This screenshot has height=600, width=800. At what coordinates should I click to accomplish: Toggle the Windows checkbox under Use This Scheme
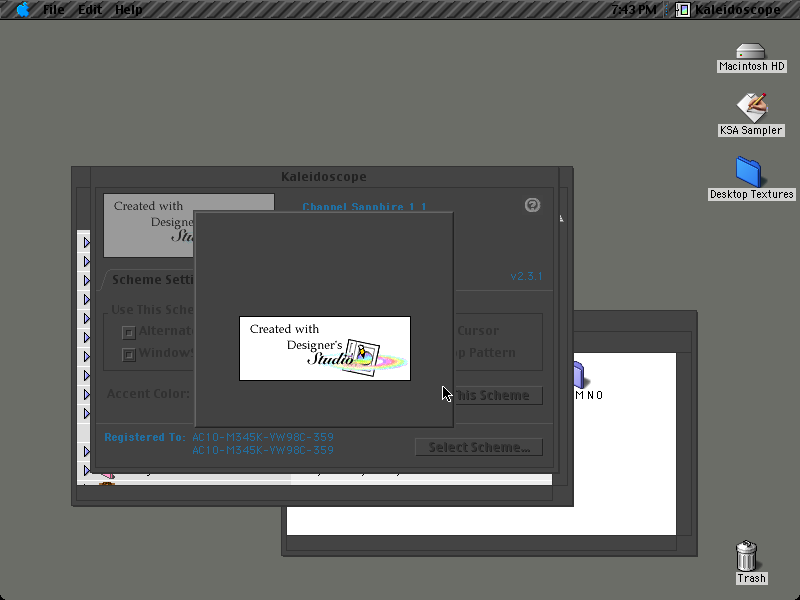[129, 354]
